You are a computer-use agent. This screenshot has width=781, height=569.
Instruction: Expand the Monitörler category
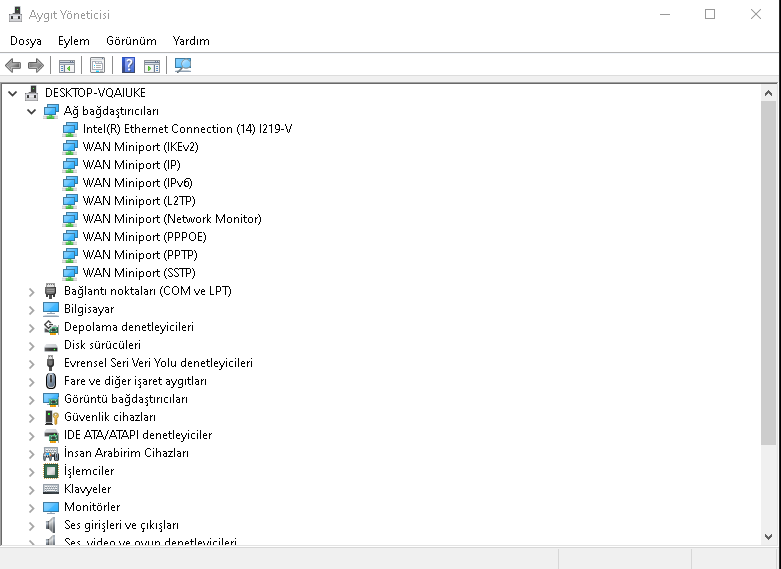pyautogui.click(x=31, y=508)
